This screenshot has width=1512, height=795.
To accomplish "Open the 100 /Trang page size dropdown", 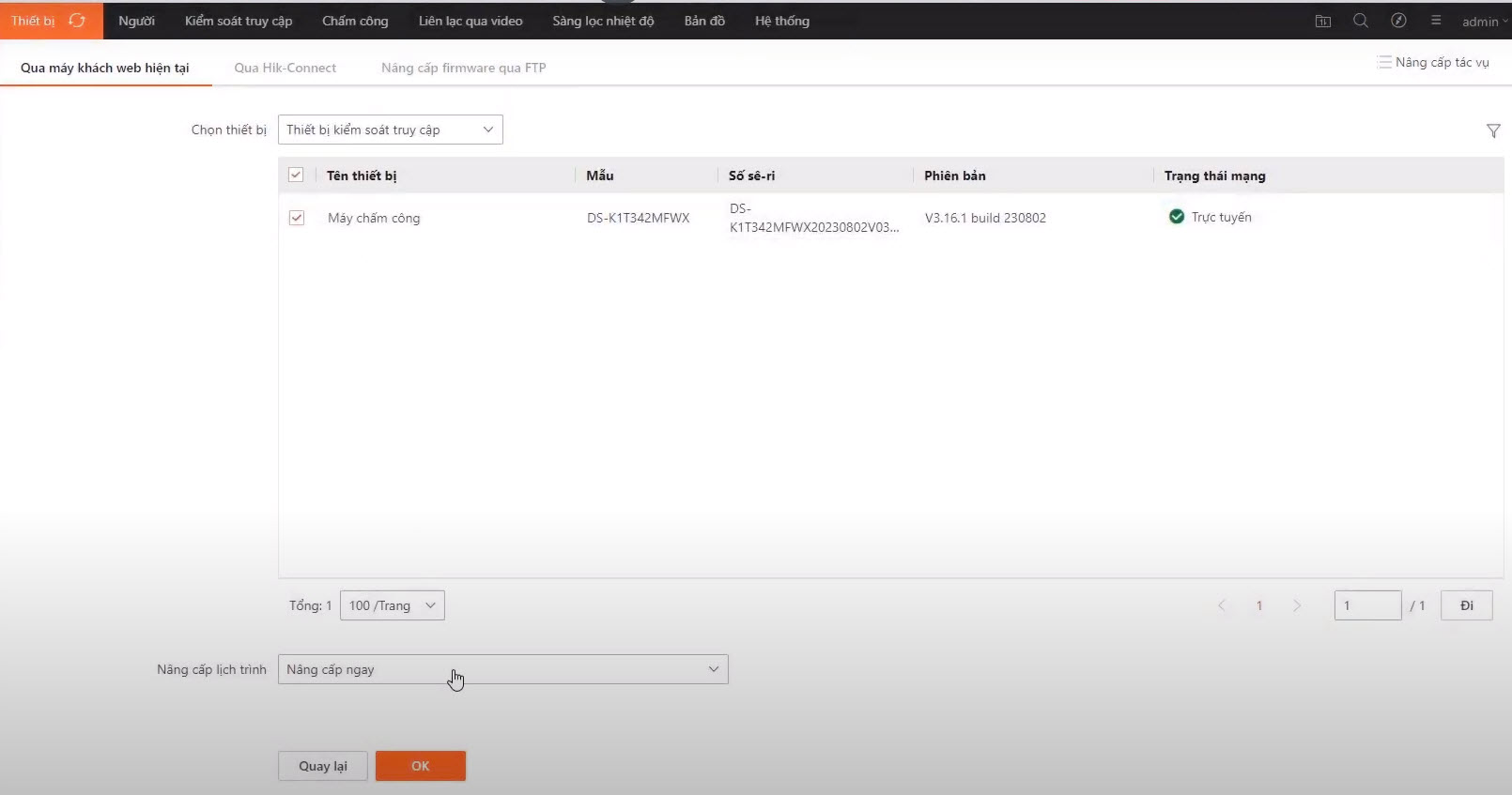I will point(392,605).
